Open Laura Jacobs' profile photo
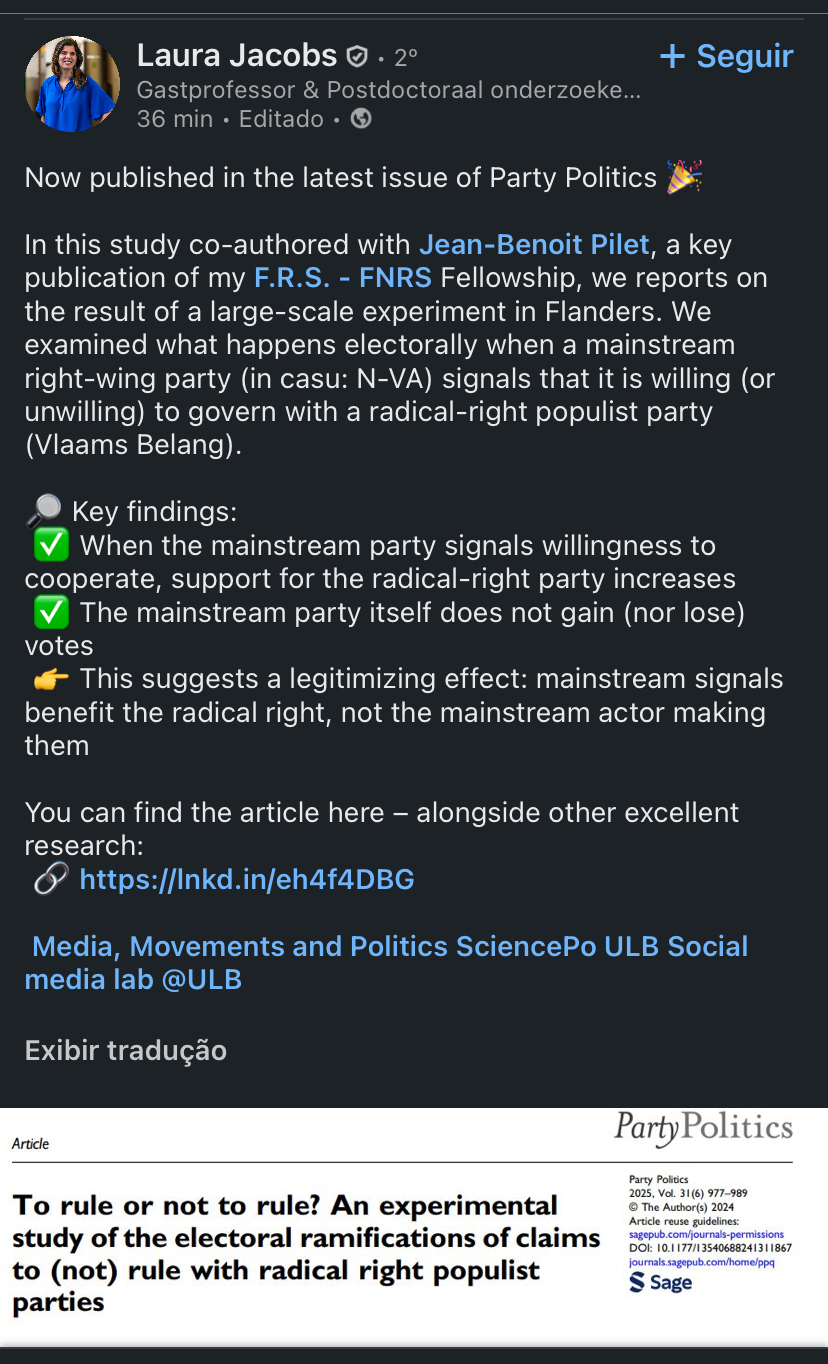 click(x=72, y=84)
